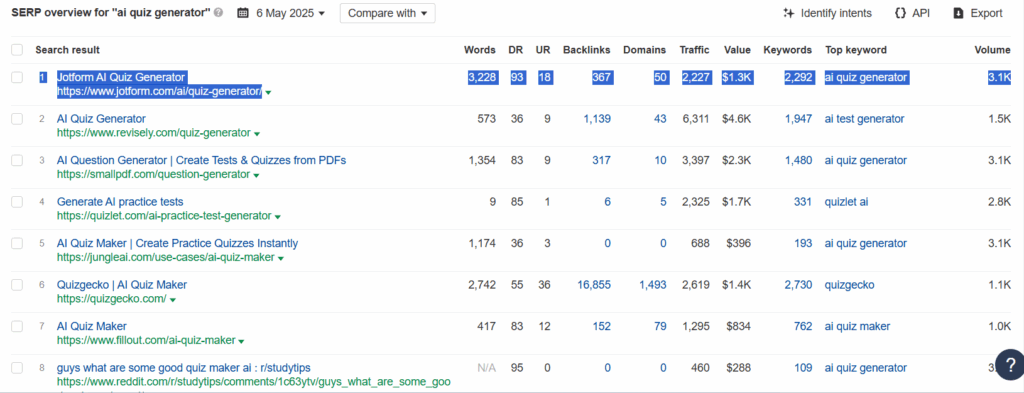This screenshot has width=1024, height=393.
Task: Toggle the select-all checkbox in the table header
Action: [x=17, y=50]
